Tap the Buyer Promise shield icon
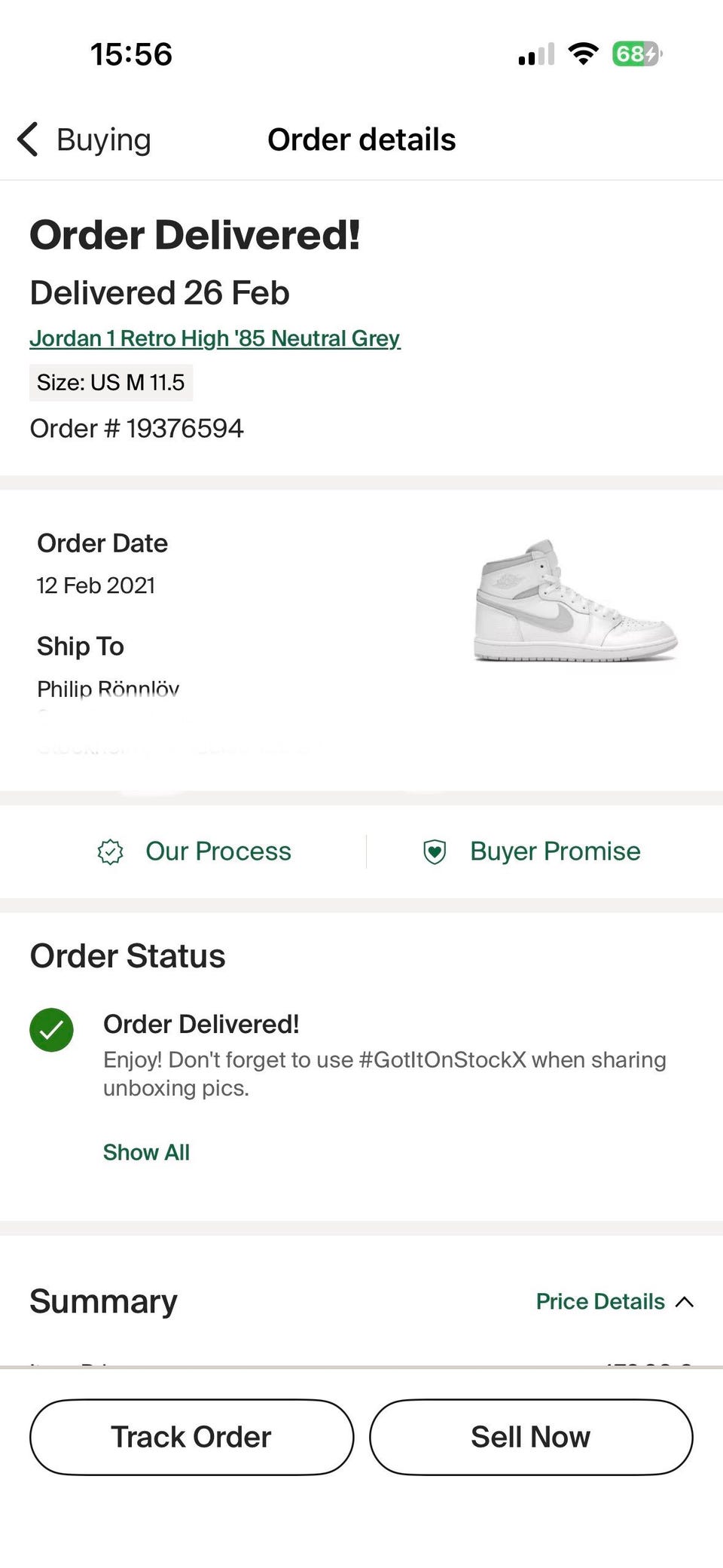Screen dimensions: 723x1568 coord(435,851)
